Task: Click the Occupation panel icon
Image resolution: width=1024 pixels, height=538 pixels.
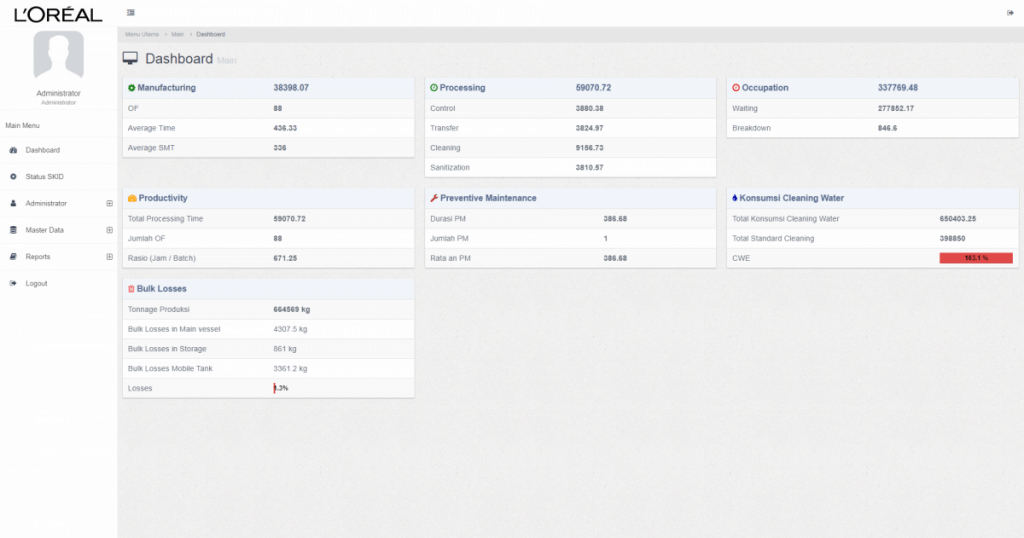Action: (736, 88)
